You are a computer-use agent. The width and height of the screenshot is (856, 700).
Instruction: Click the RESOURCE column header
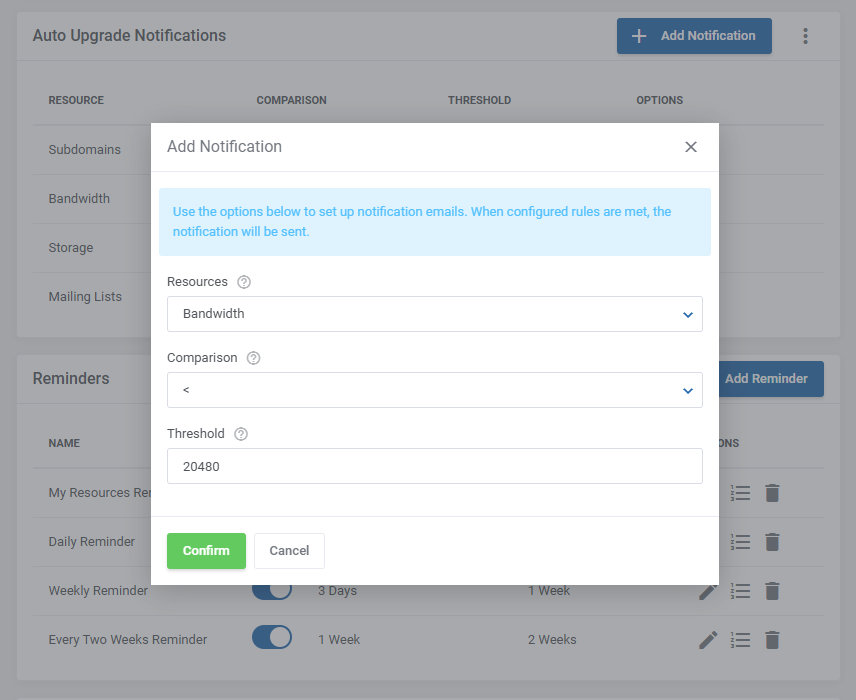76,100
